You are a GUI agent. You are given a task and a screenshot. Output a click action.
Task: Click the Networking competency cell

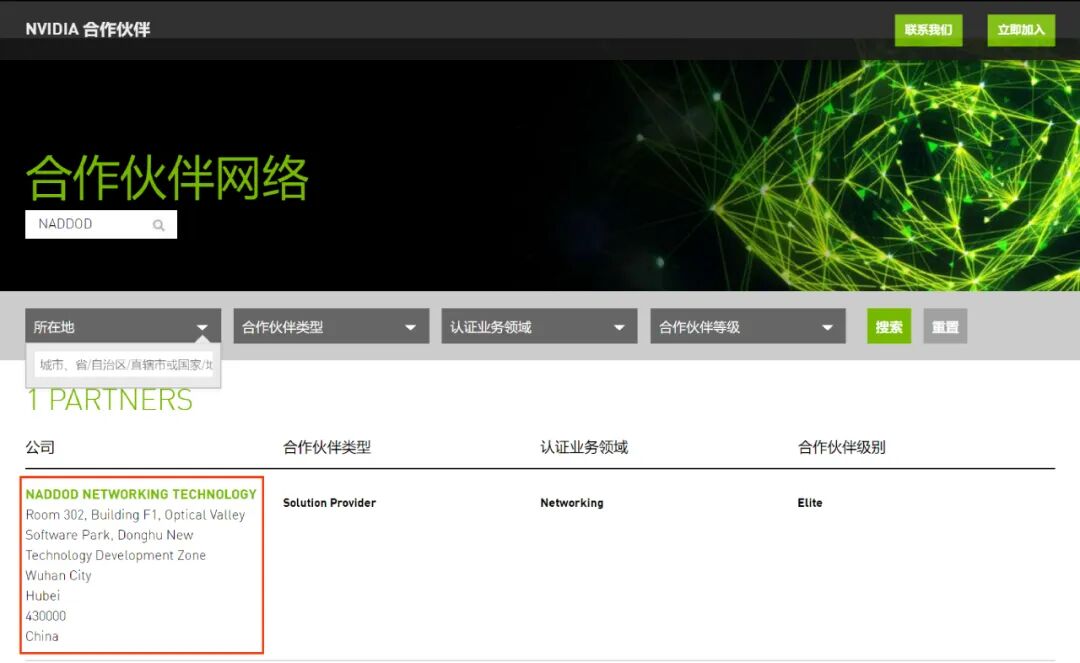572,503
